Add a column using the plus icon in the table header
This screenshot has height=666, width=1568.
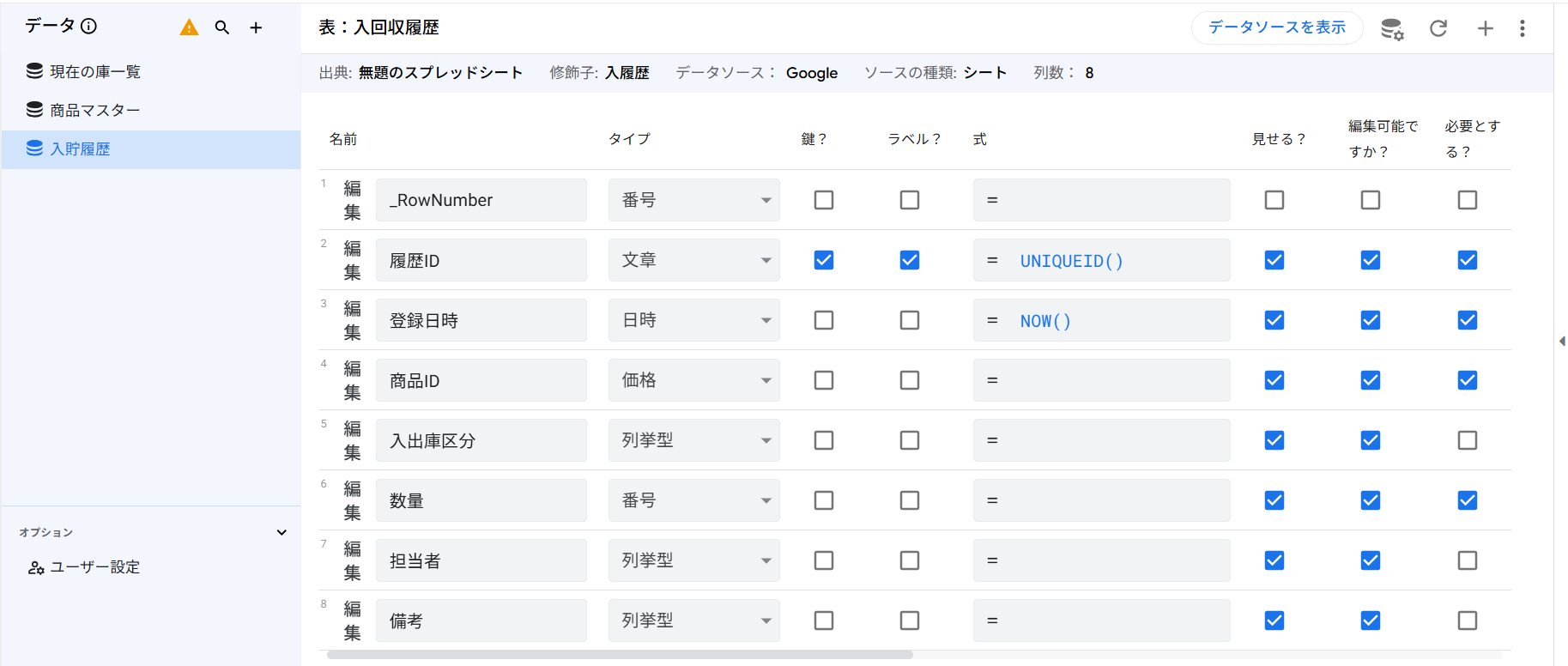(1486, 28)
